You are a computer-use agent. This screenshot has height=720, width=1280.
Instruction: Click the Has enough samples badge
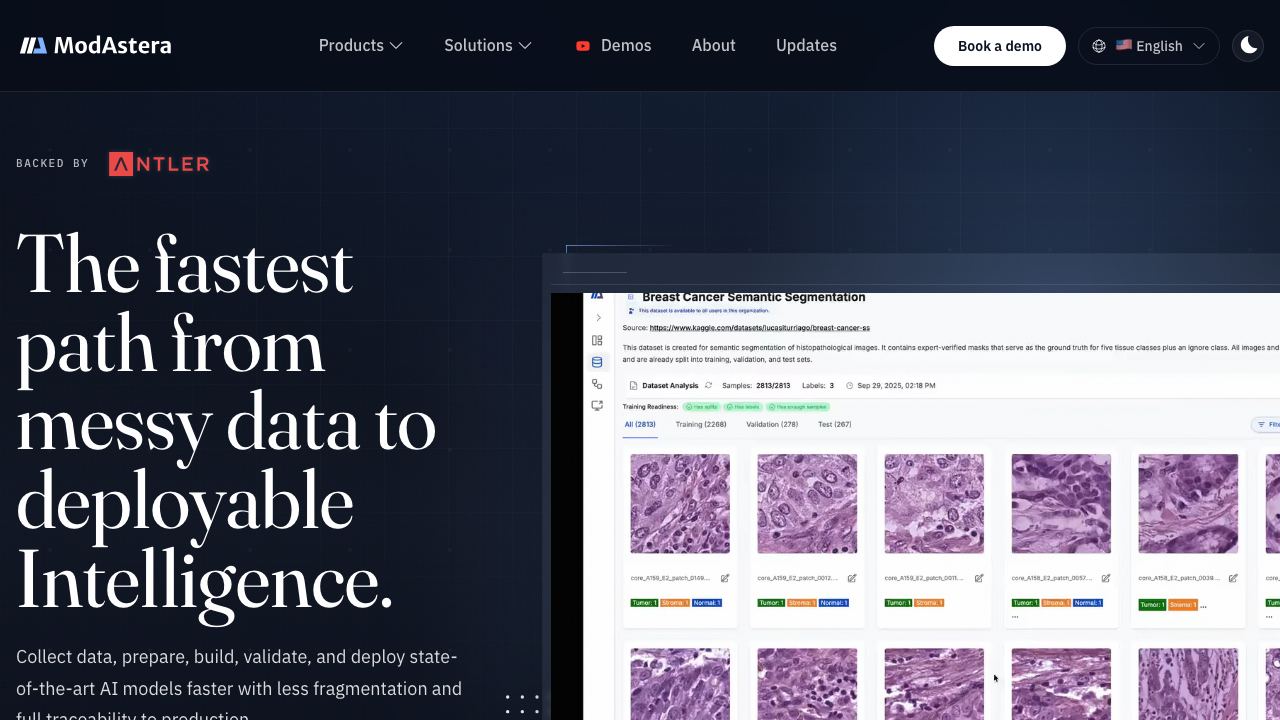coord(798,407)
